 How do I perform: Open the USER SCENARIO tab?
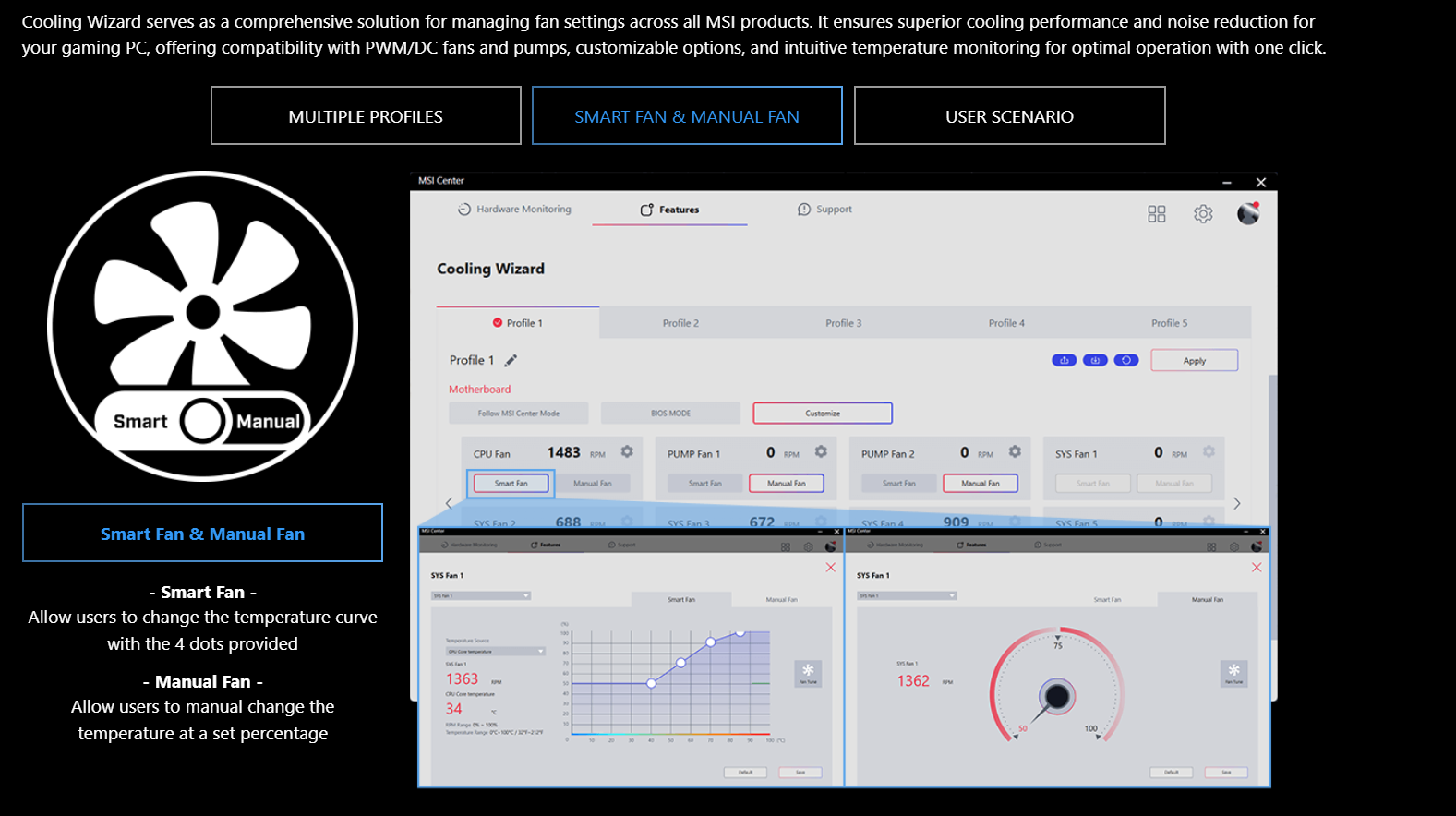pyautogui.click(x=1009, y=116)
